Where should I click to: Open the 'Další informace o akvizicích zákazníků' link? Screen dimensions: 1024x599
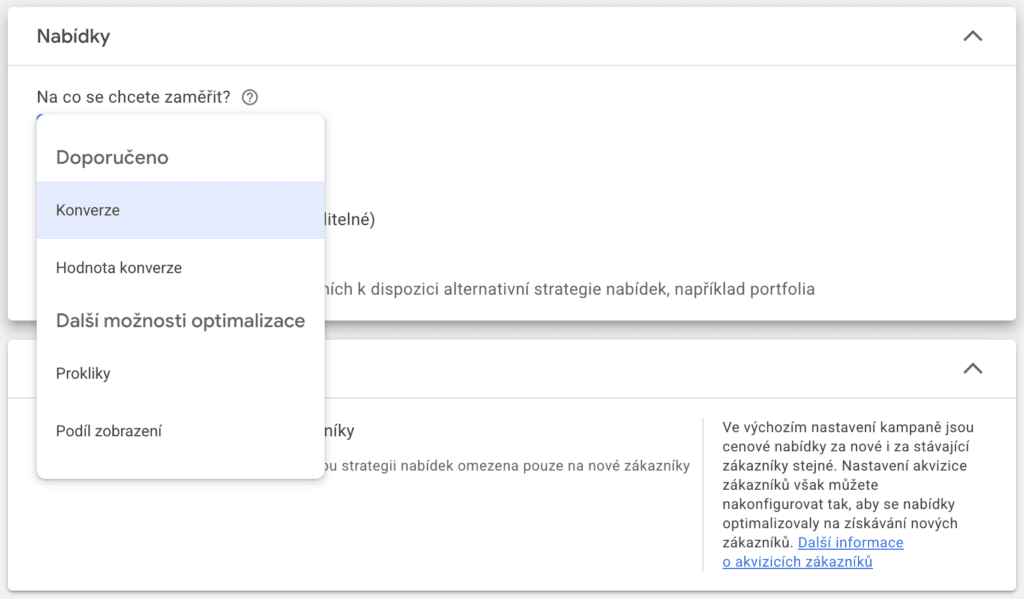850,542
